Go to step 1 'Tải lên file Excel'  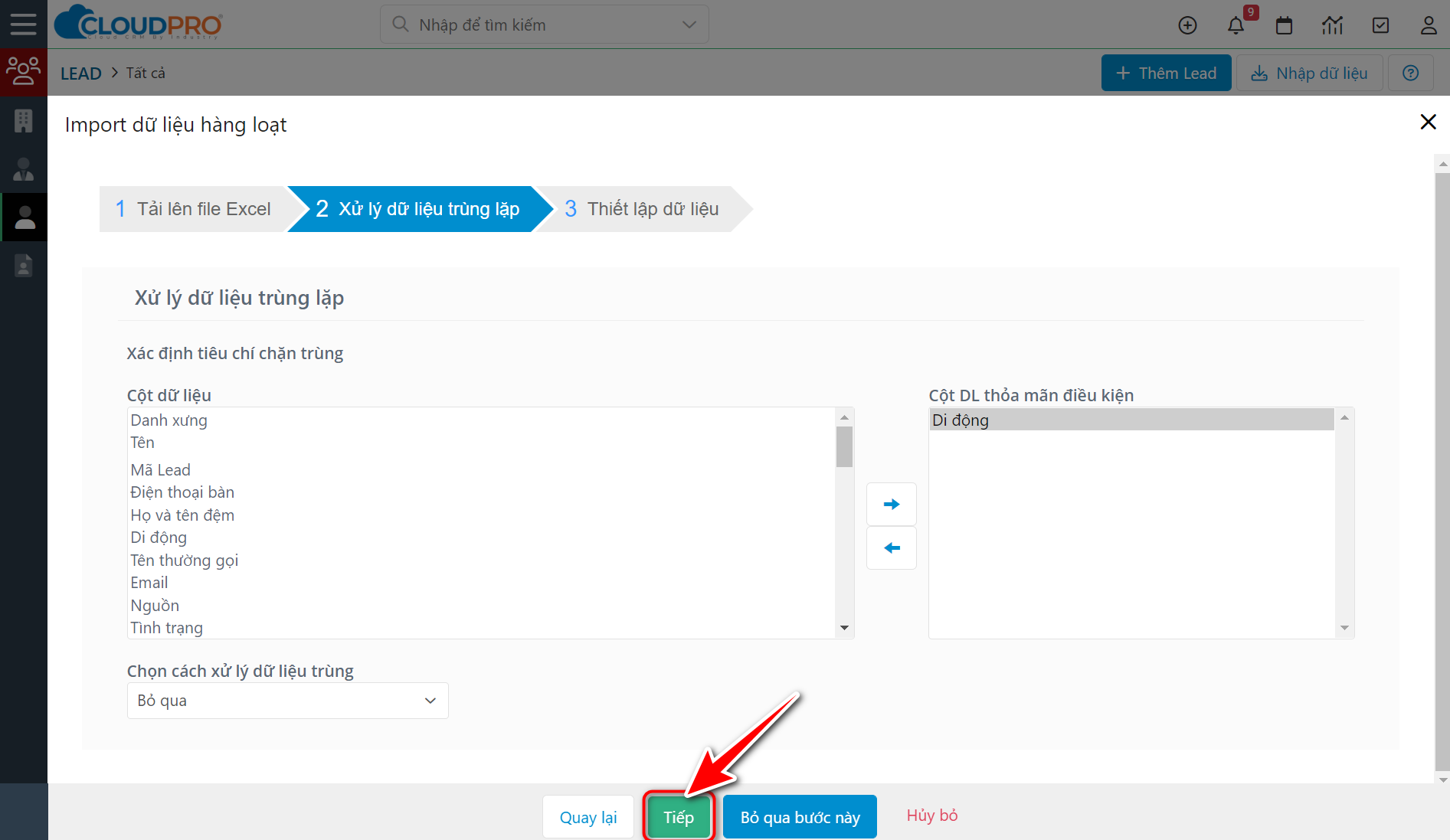pos(194,209)
